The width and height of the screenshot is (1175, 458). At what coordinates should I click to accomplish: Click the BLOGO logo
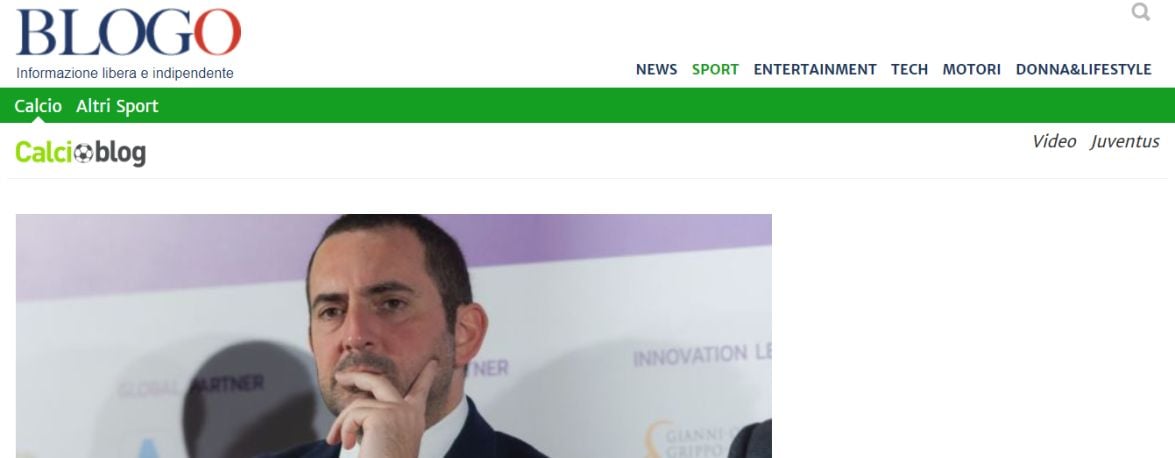129,33
